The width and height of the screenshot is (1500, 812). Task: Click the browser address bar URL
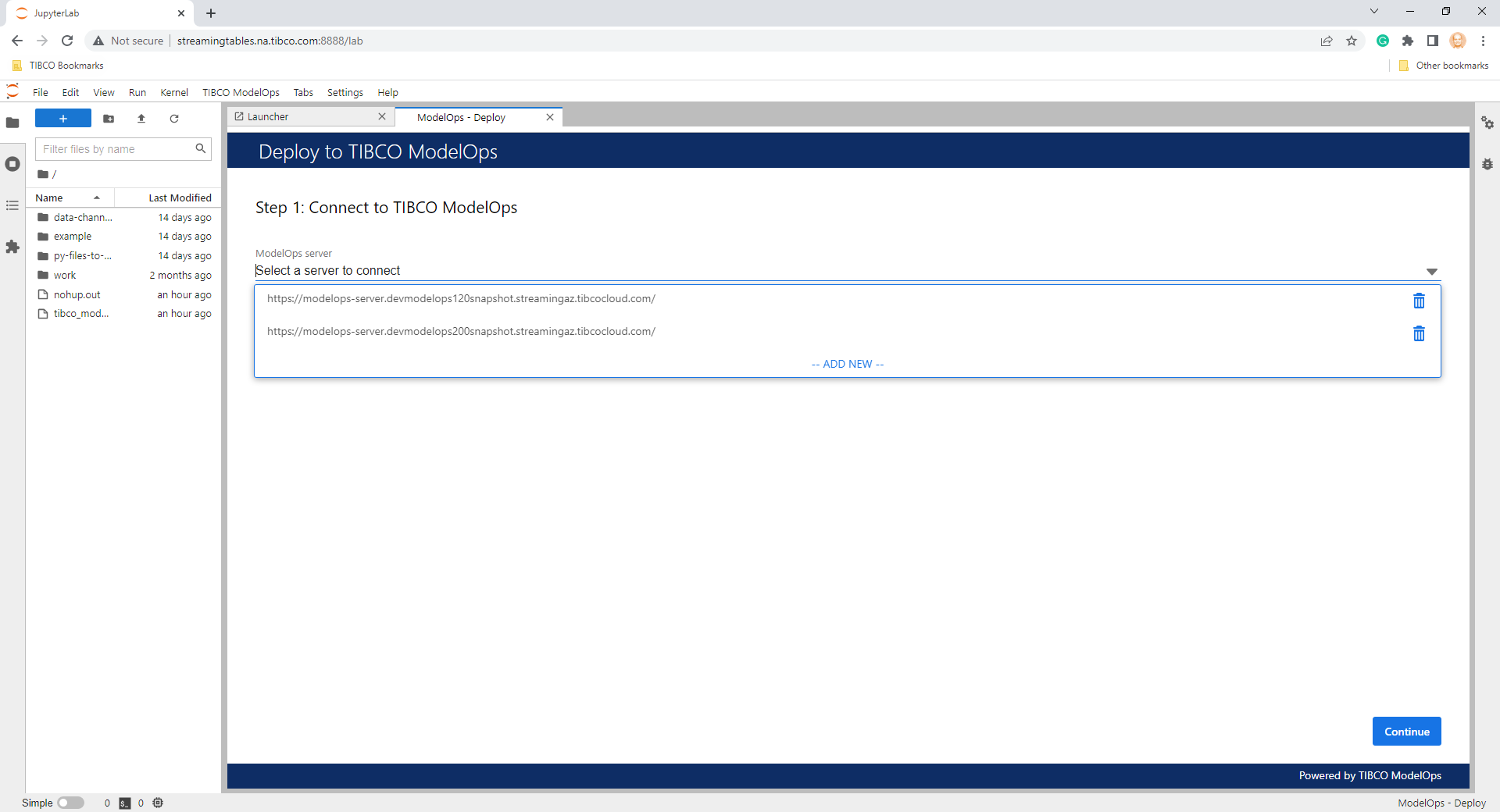(270, 41)
